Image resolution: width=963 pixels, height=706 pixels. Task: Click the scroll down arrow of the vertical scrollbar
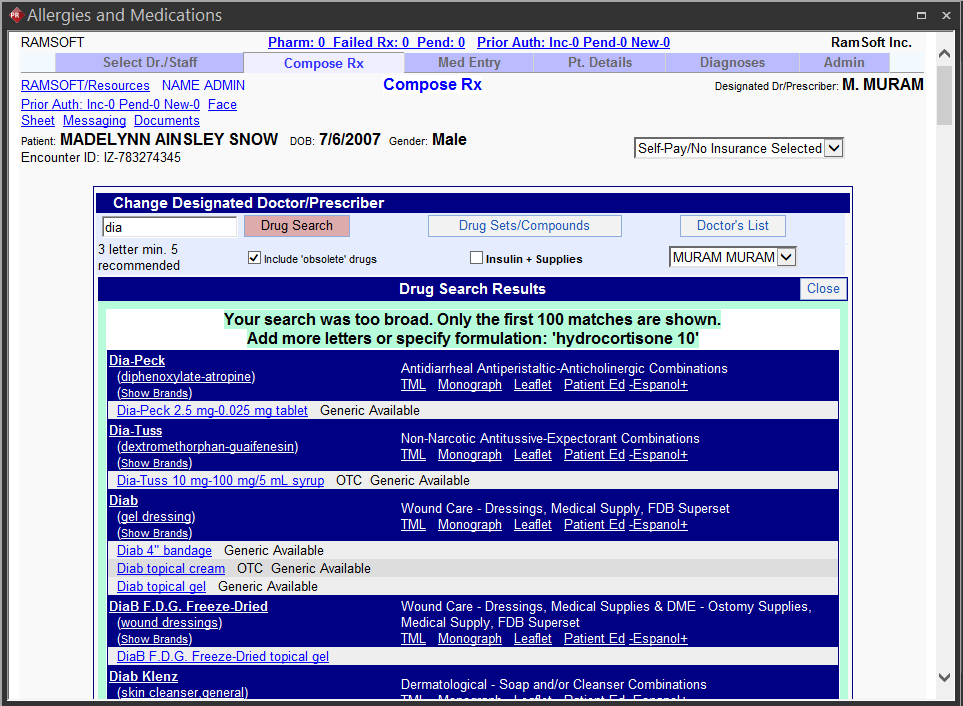click(x=945, y=677)
